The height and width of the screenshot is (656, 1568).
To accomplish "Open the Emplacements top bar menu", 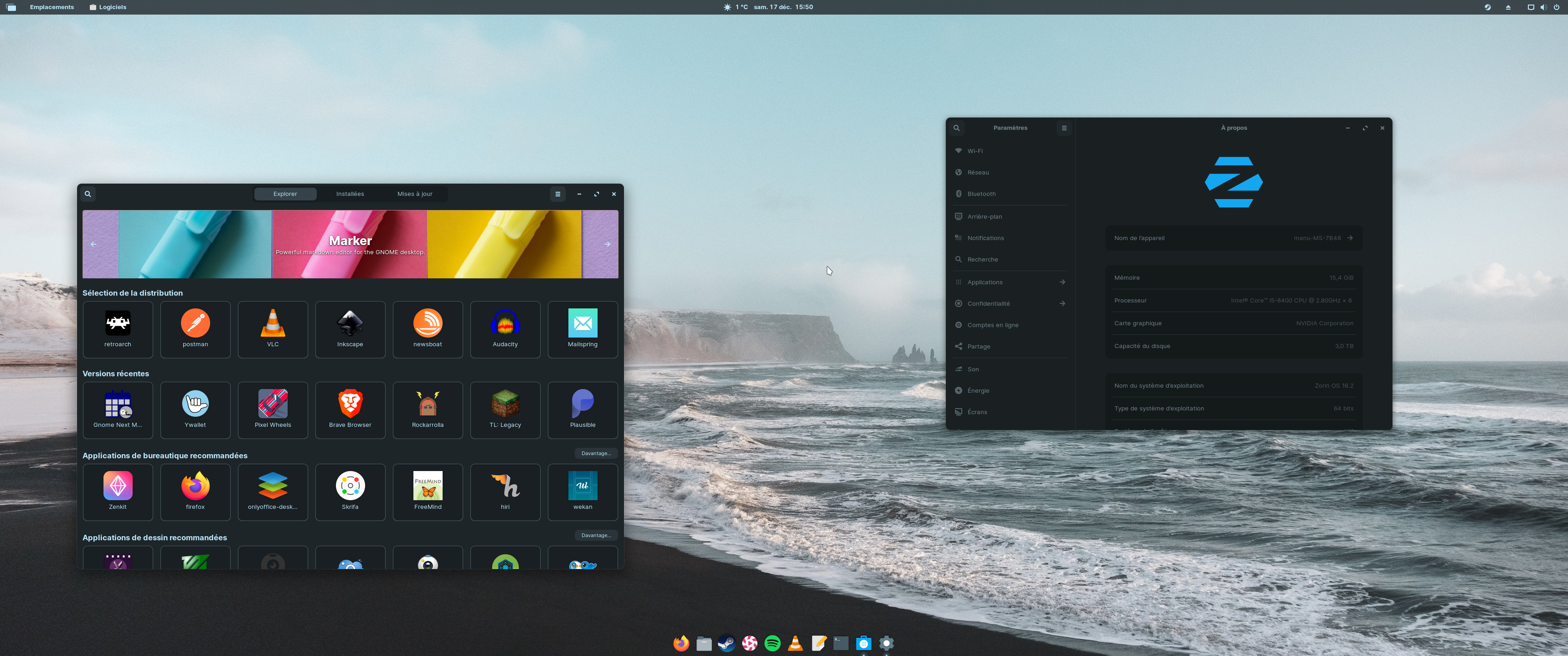I will 52,7.
